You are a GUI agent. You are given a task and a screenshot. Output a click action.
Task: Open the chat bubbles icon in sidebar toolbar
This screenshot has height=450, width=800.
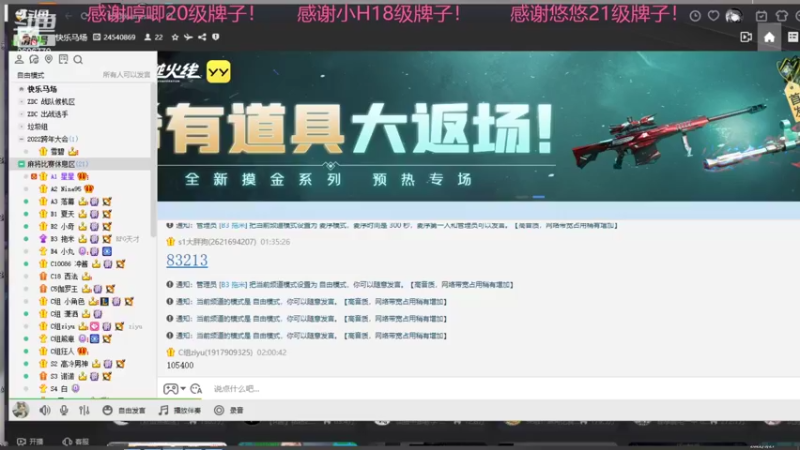coord(34,60)
